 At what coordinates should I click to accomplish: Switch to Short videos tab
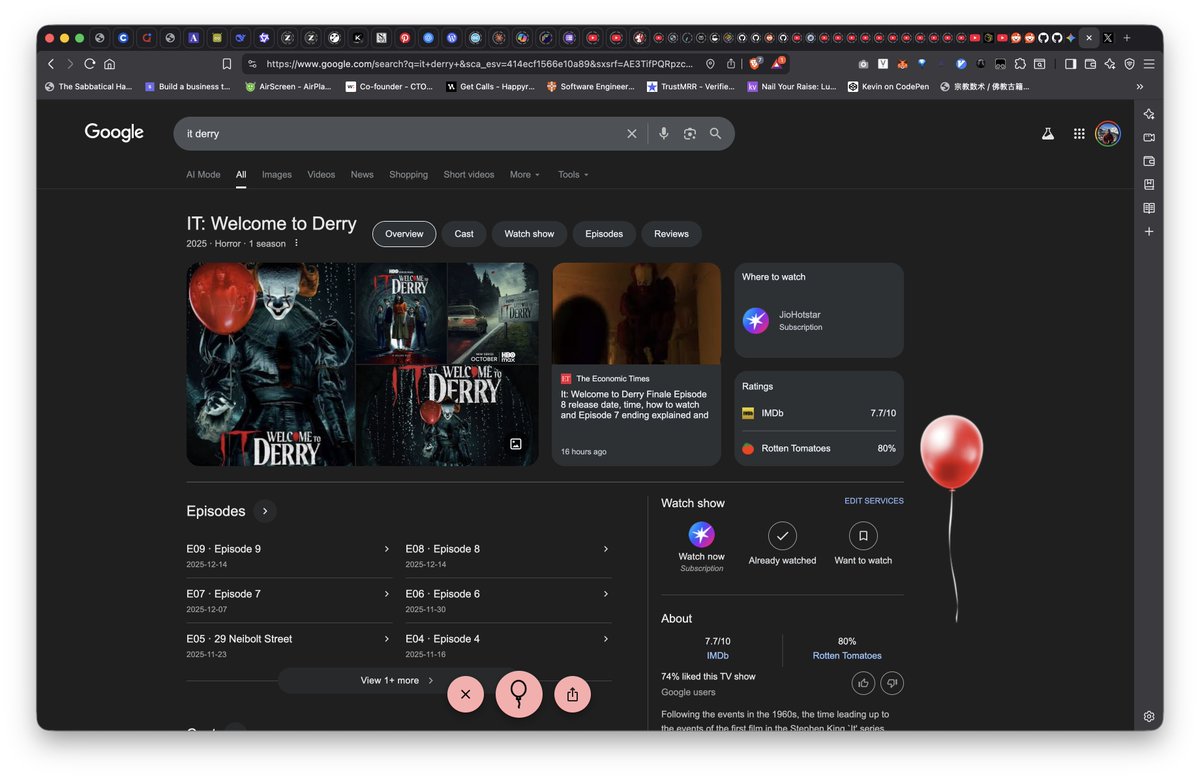pos(469,175)
